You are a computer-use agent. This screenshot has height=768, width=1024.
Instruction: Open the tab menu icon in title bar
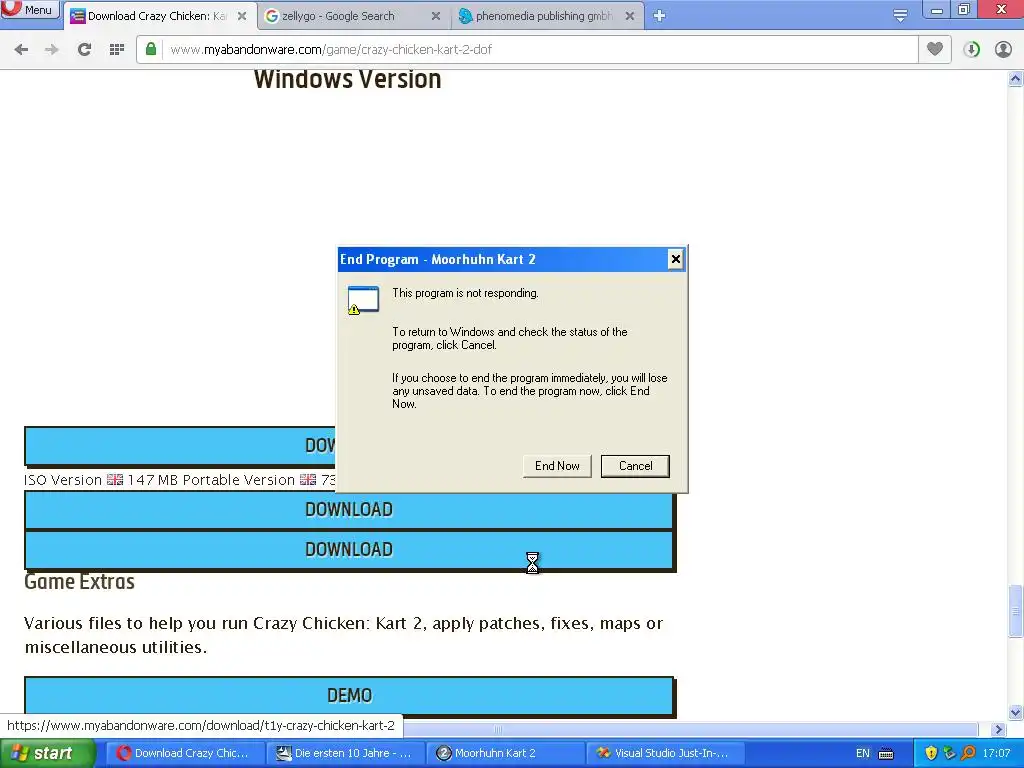[x=900, y=16]
